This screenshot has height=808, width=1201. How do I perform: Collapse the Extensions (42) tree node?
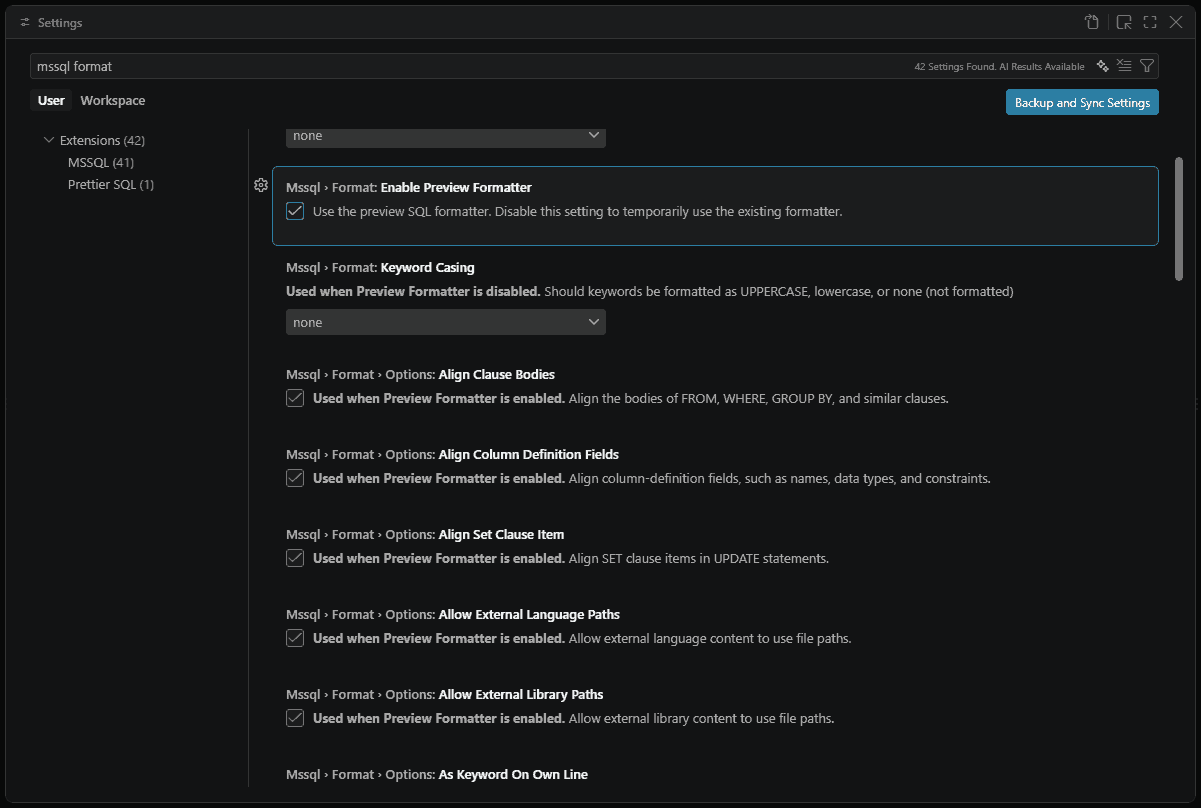point(49,140)
